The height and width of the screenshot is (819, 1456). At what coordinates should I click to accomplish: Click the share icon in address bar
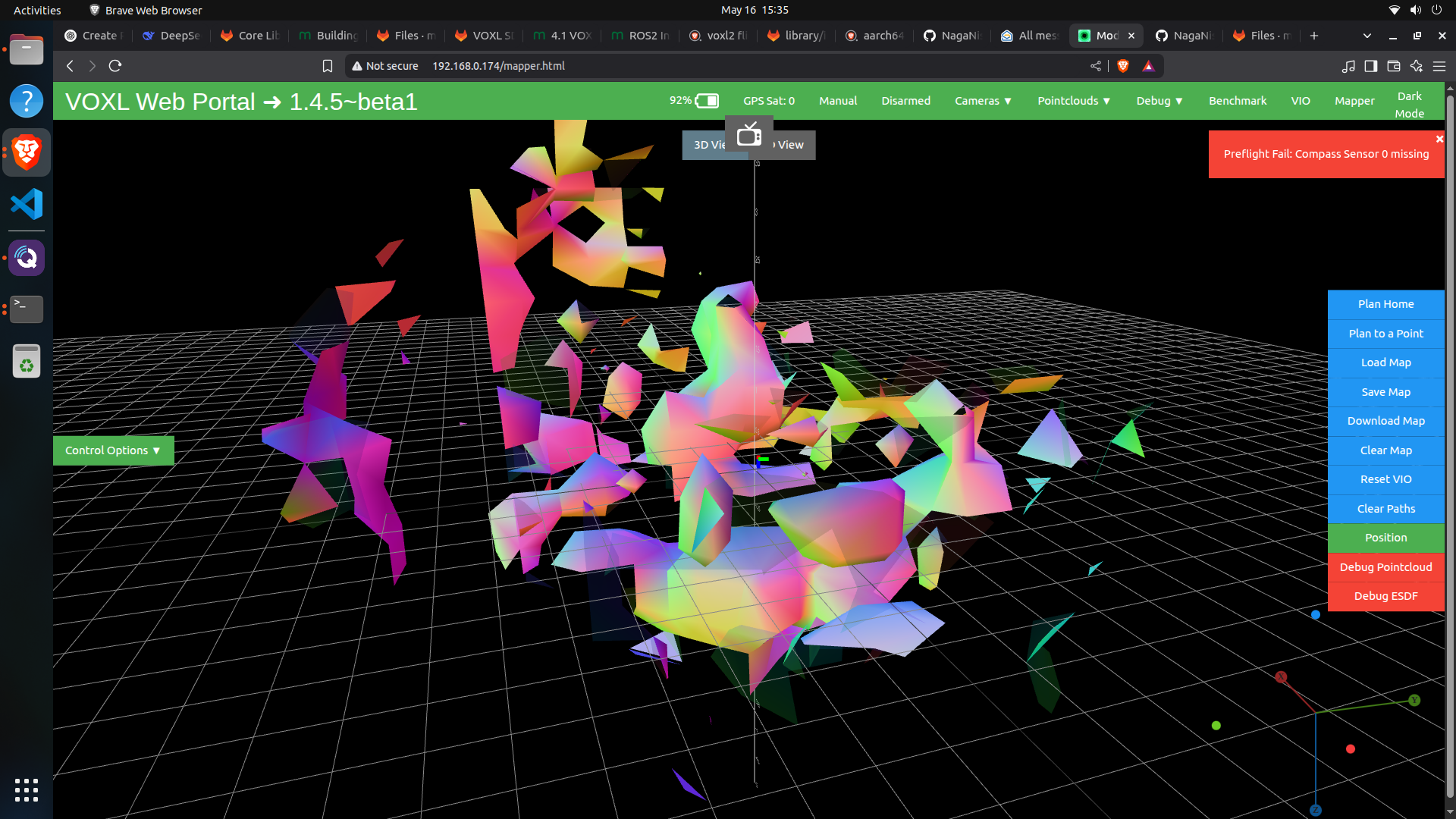click(x=1096, y=66)
